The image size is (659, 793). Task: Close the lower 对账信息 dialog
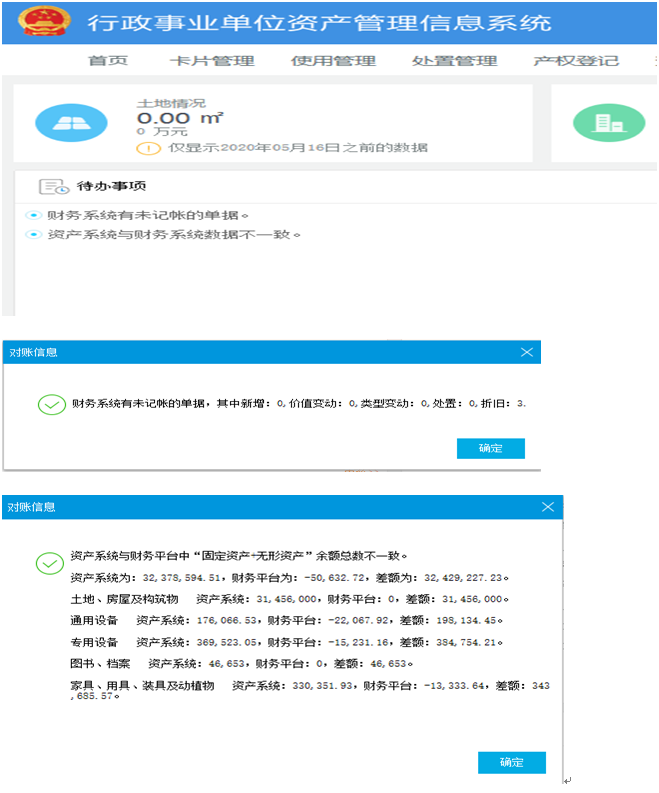tap(548, 507)
